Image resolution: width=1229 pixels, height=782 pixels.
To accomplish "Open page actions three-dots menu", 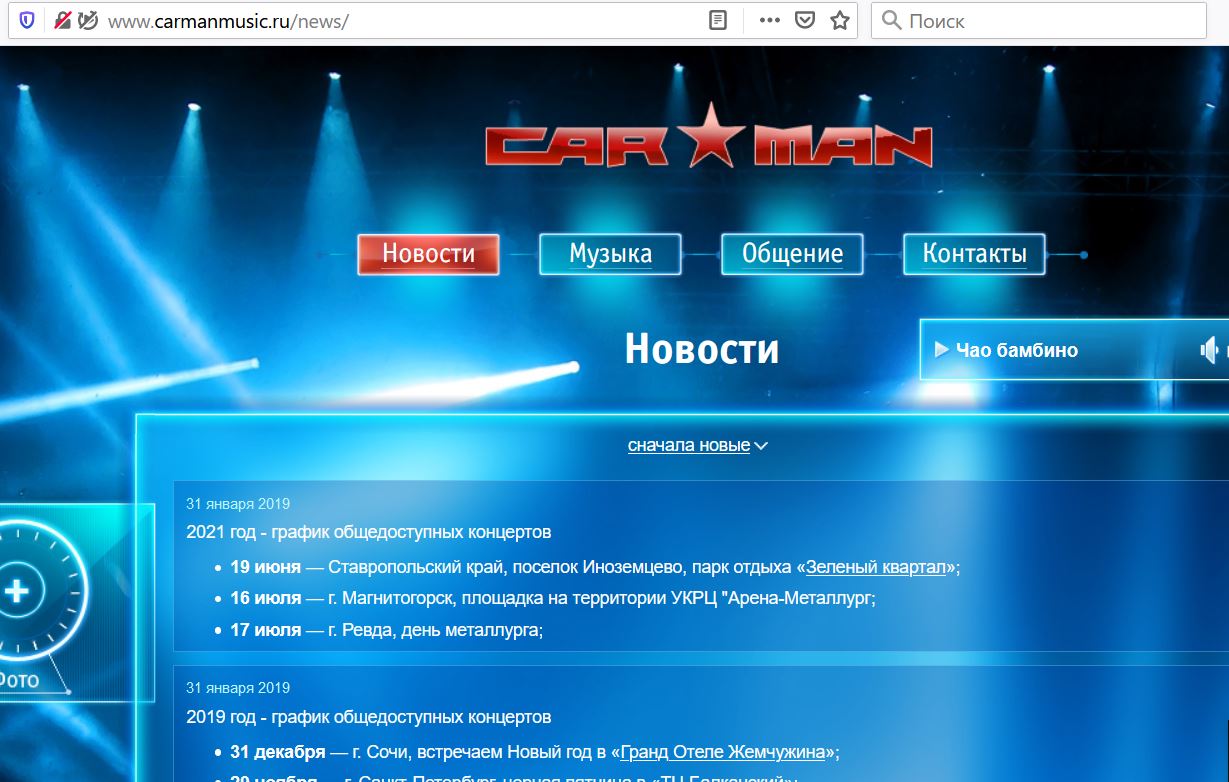I will [769, 20].
